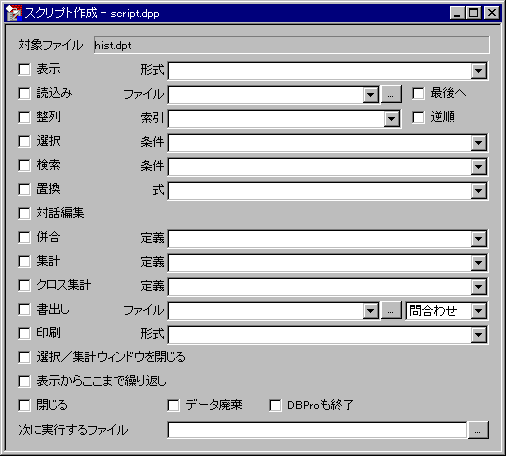
Task: Check the DBProも終了 option
Action: coord(275,406)
